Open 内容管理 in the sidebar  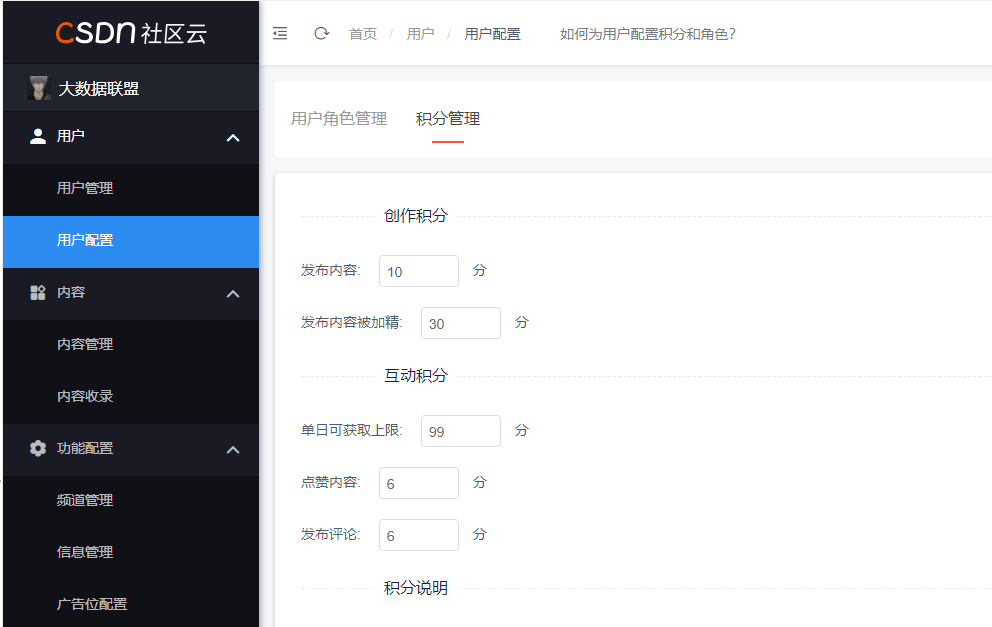[131, 345]
